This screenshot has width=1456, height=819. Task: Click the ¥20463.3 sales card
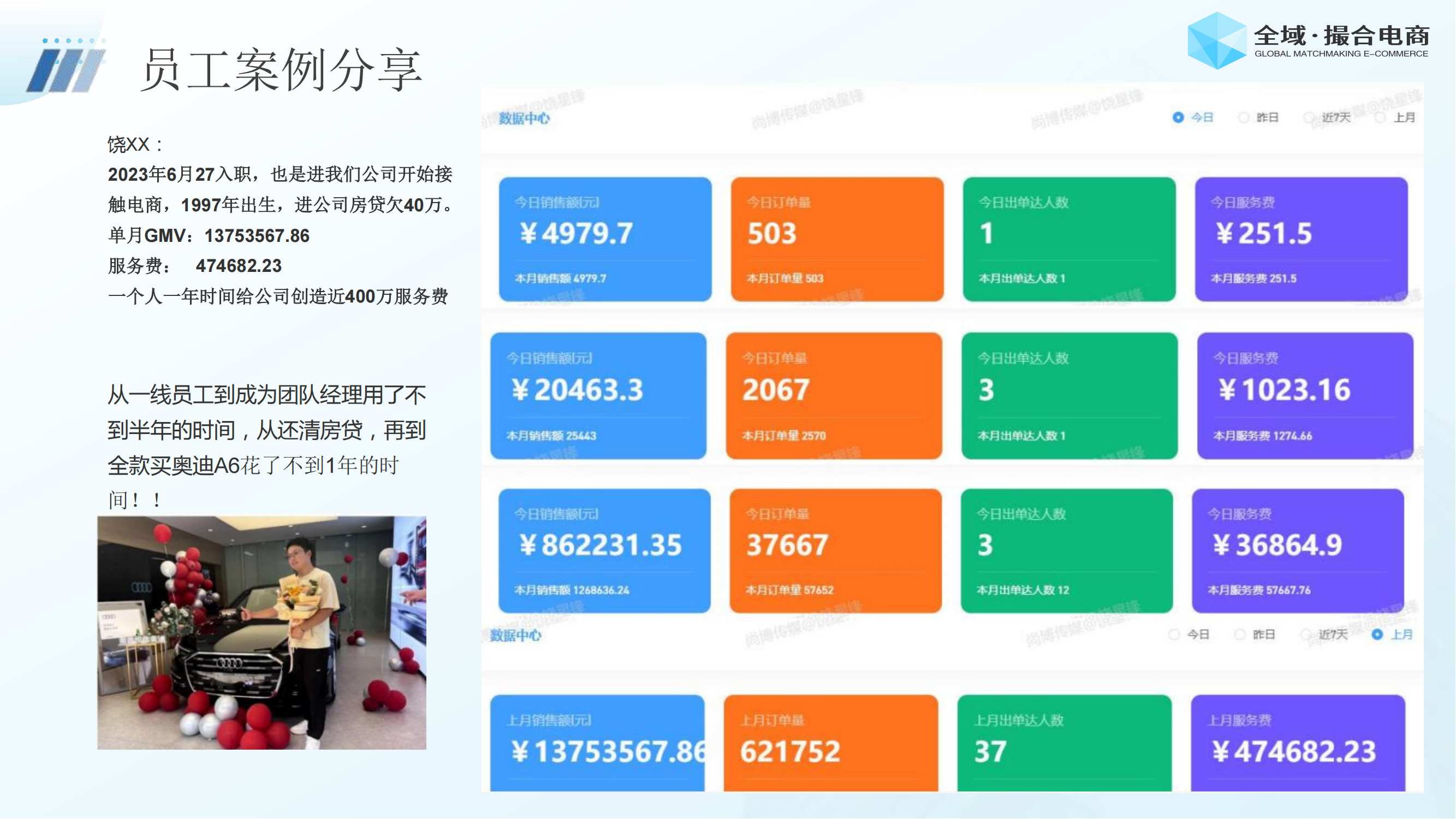[x=598, y=396]
